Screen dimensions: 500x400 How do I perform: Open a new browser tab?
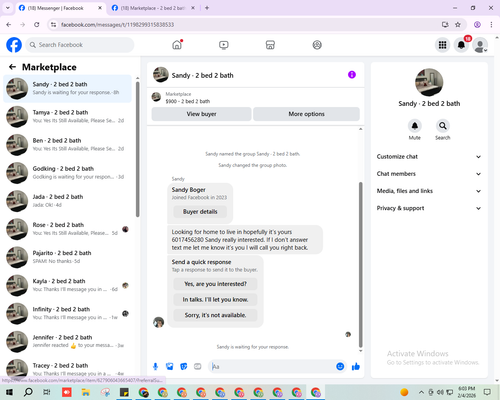(207, 8)
